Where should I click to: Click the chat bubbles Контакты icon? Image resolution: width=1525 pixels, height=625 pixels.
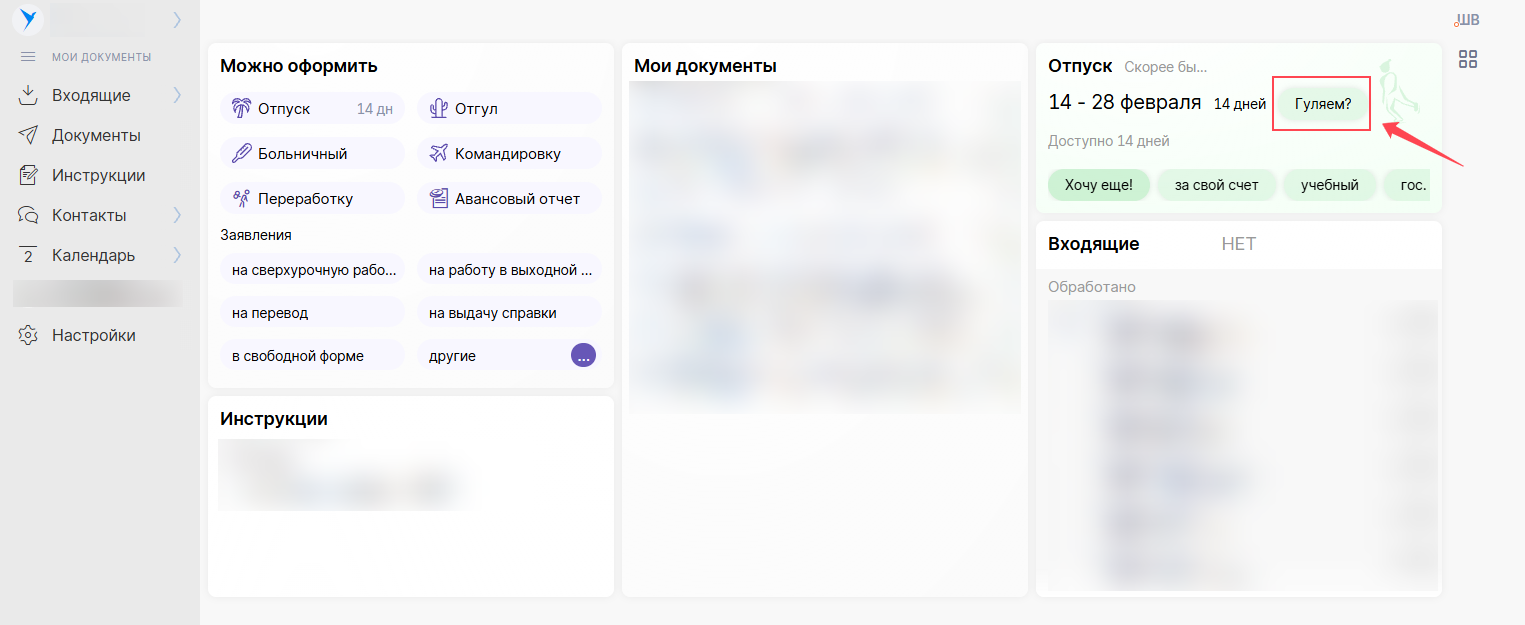[x=28, y=215]
